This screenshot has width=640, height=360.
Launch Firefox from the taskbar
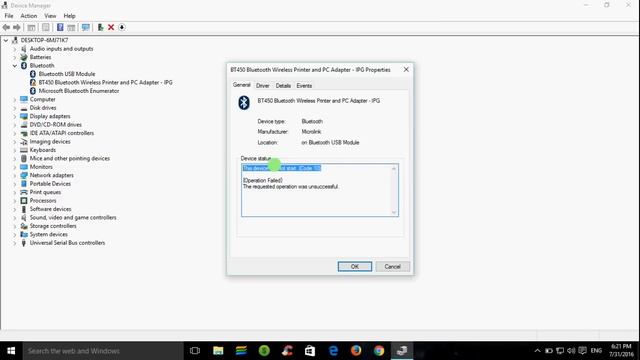pos(356,351)
